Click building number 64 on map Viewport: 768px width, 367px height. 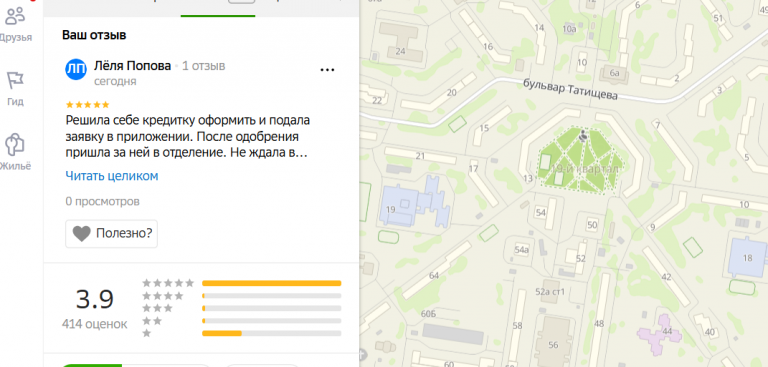(x=434, y=275)
